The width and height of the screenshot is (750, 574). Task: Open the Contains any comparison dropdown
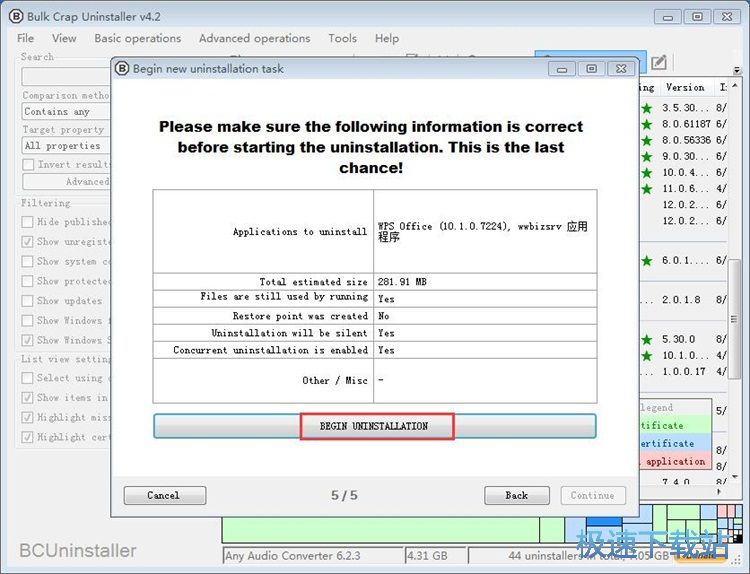66,111
